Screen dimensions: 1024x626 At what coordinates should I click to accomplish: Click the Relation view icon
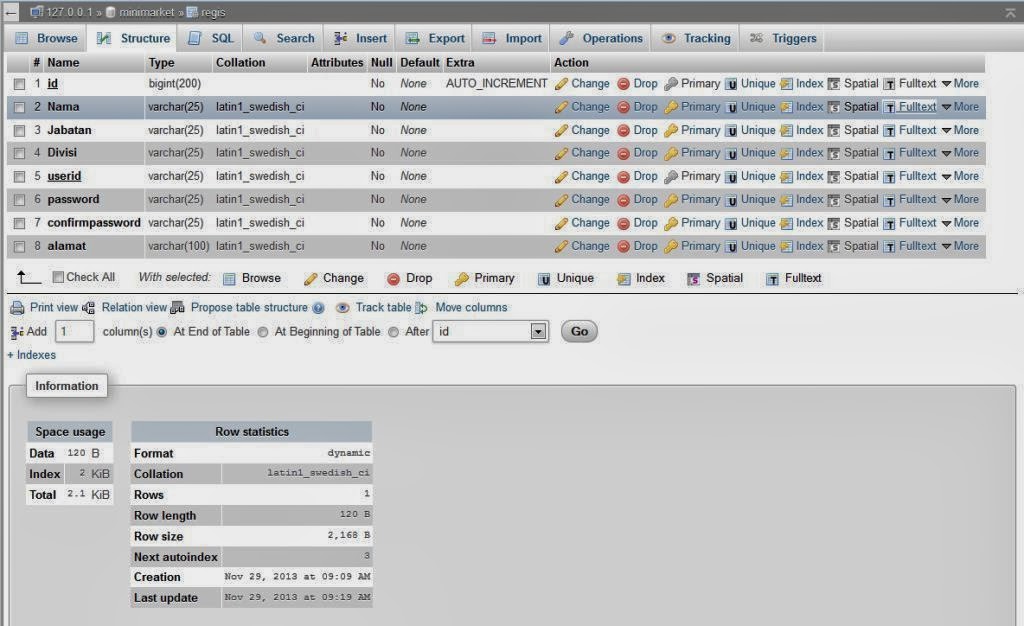(x=88, y=308)
